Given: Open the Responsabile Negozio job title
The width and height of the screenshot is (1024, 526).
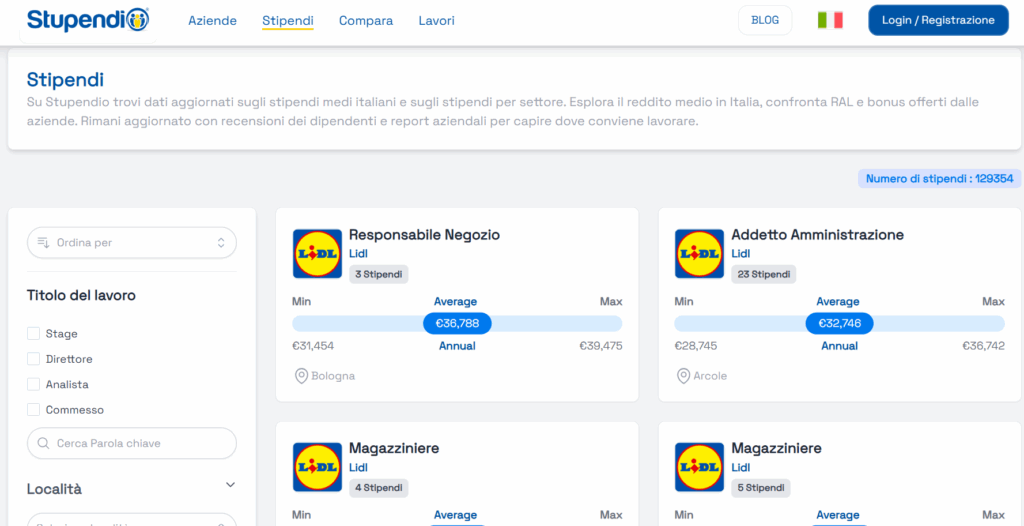Looking at the screenshot, I should pos(424,235).
